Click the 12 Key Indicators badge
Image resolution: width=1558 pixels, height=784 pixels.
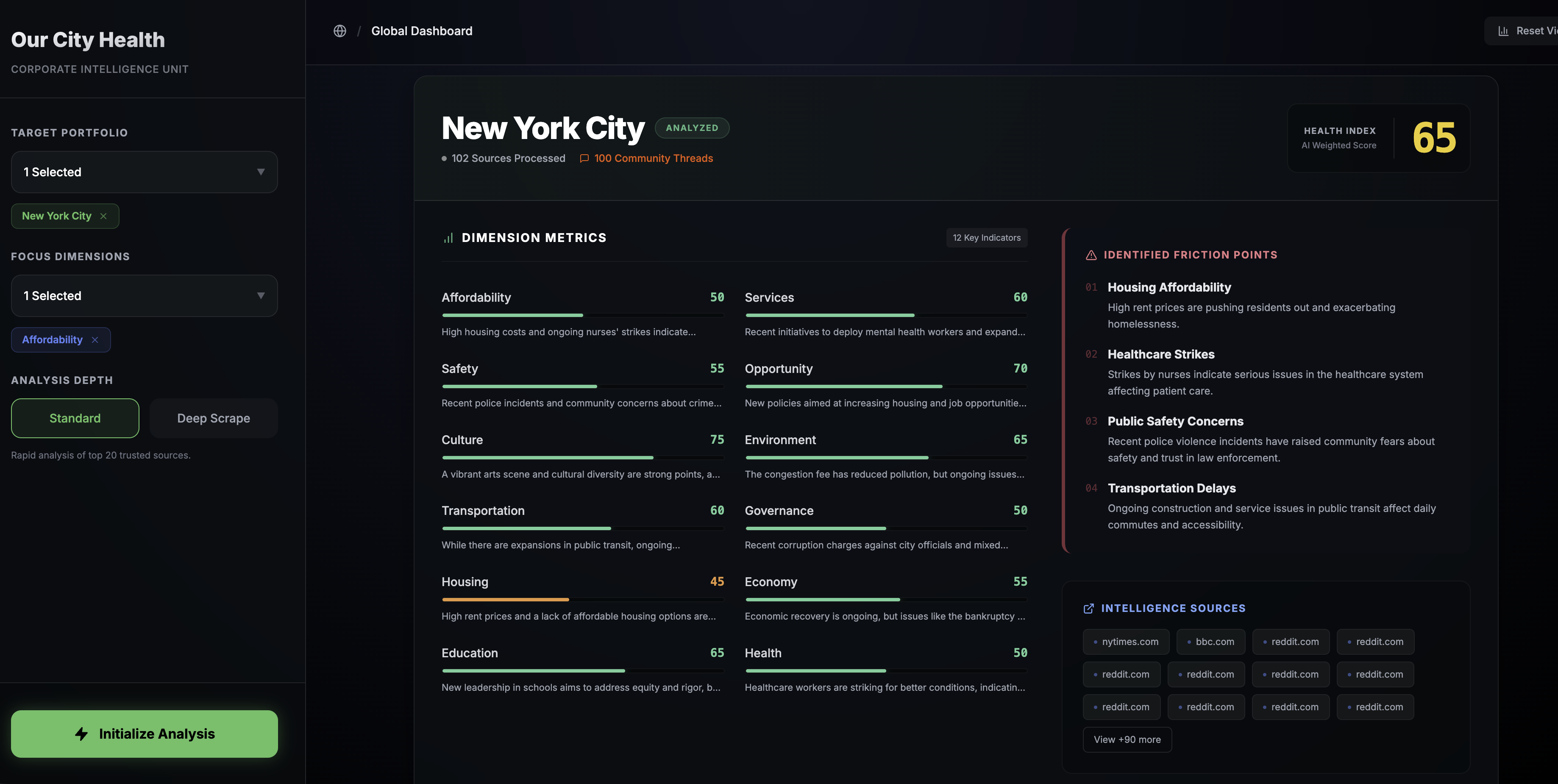tap(986, 238)
